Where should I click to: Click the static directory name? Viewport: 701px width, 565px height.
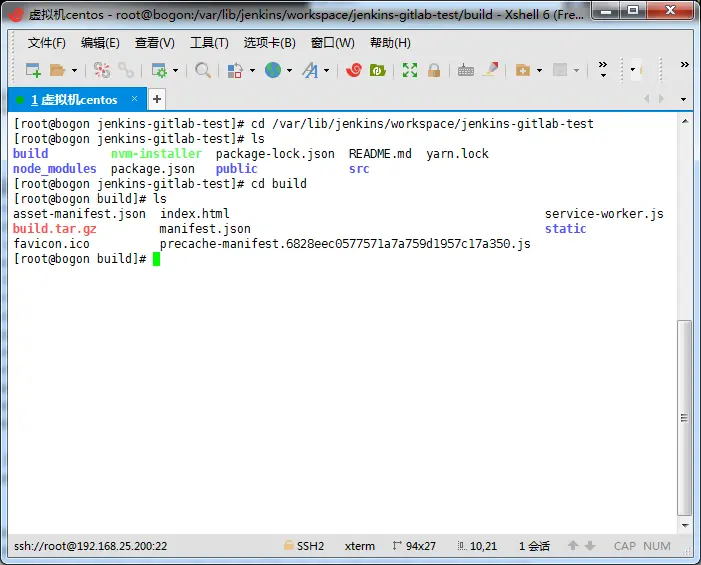point(565,229)
